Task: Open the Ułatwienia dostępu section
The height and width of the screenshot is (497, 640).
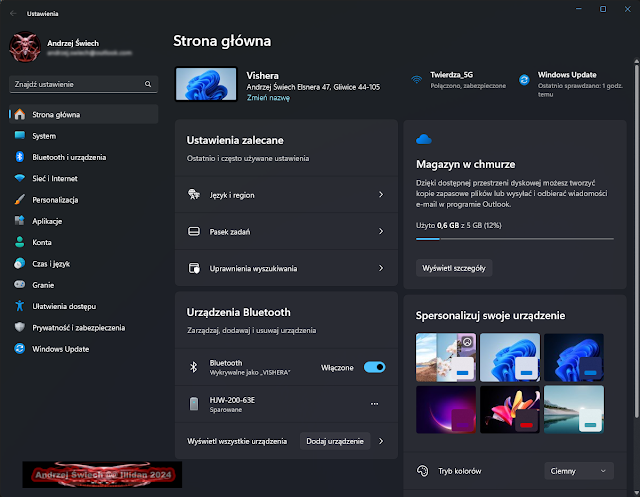Action: 84,306
